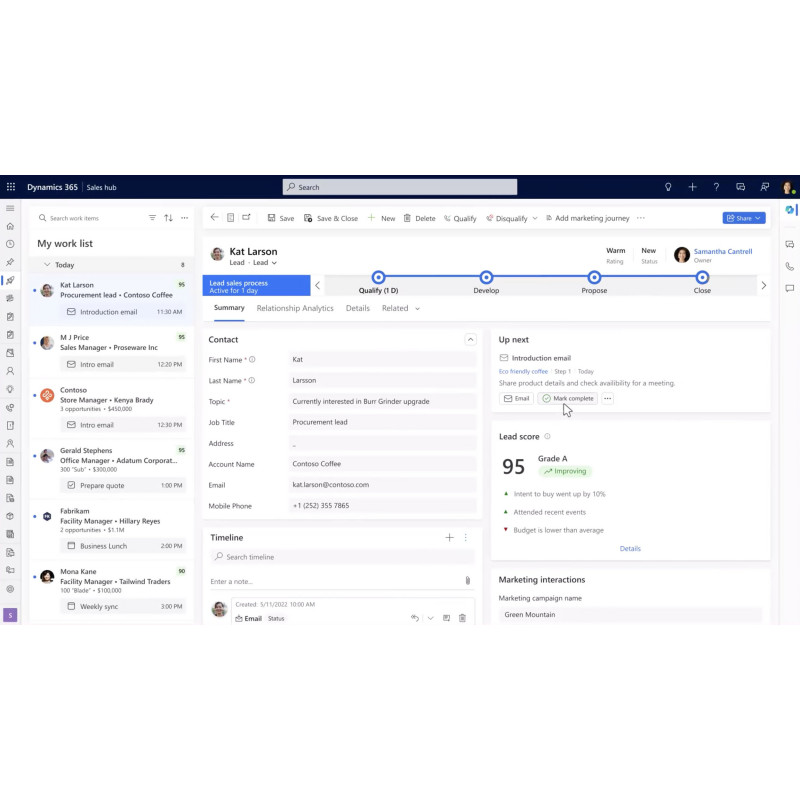Click Qualify in the command bar

(460, 218)
